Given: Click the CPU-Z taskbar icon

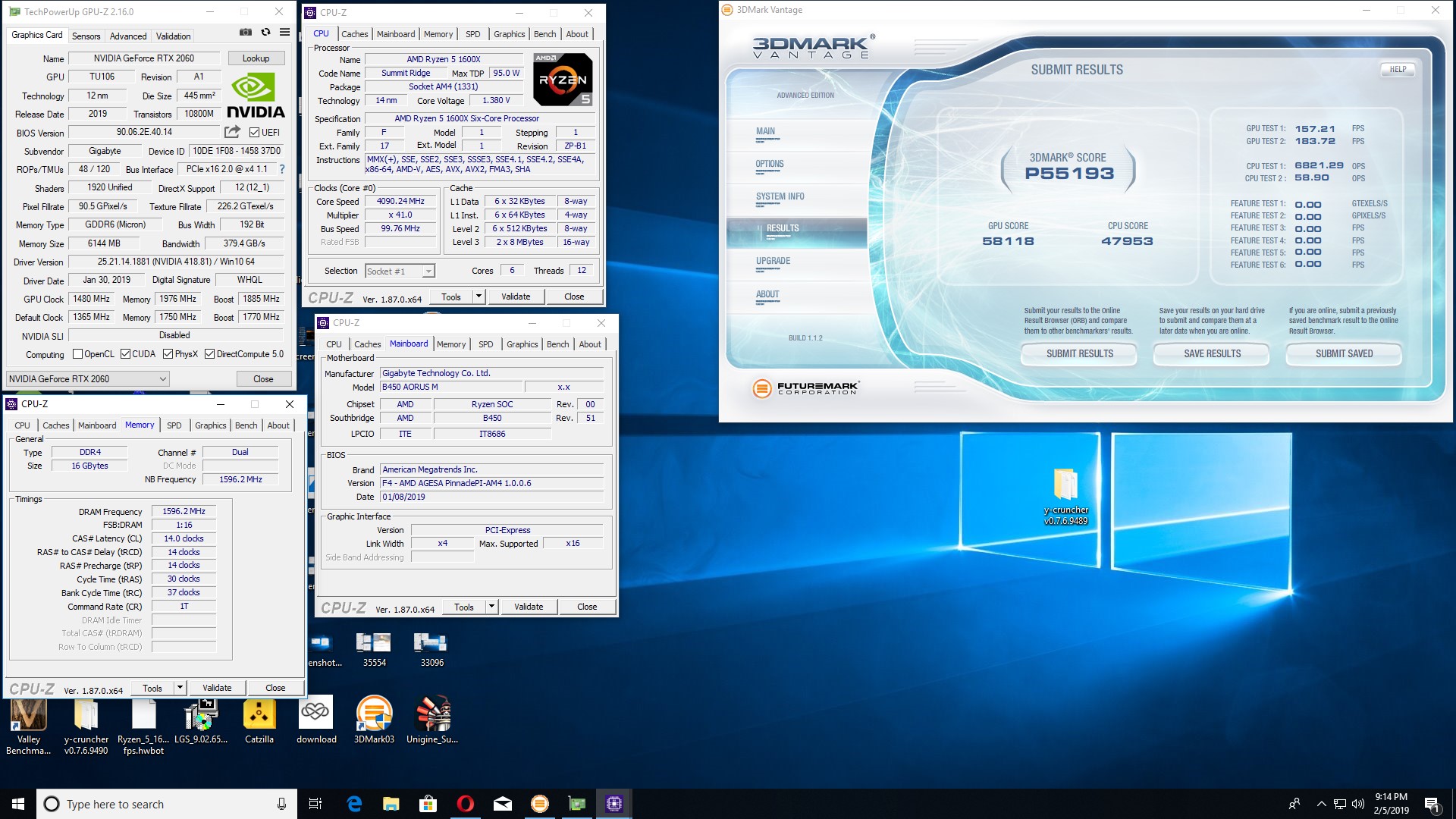Looking at the screenshot, I should tap(614, 804).
